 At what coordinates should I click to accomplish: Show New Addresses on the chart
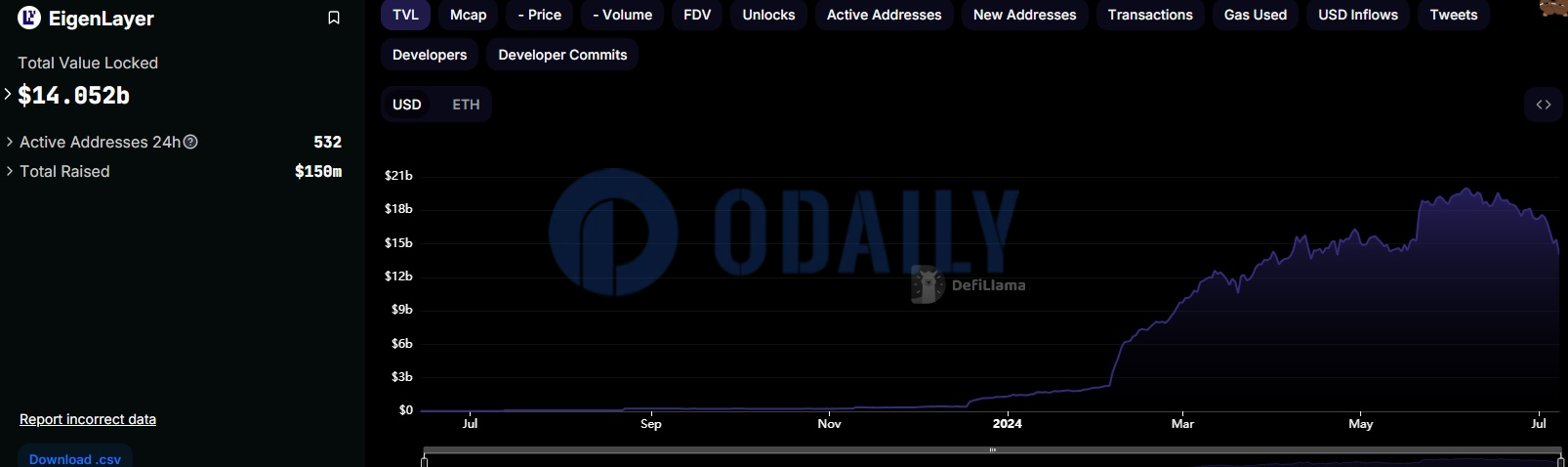1025,15
